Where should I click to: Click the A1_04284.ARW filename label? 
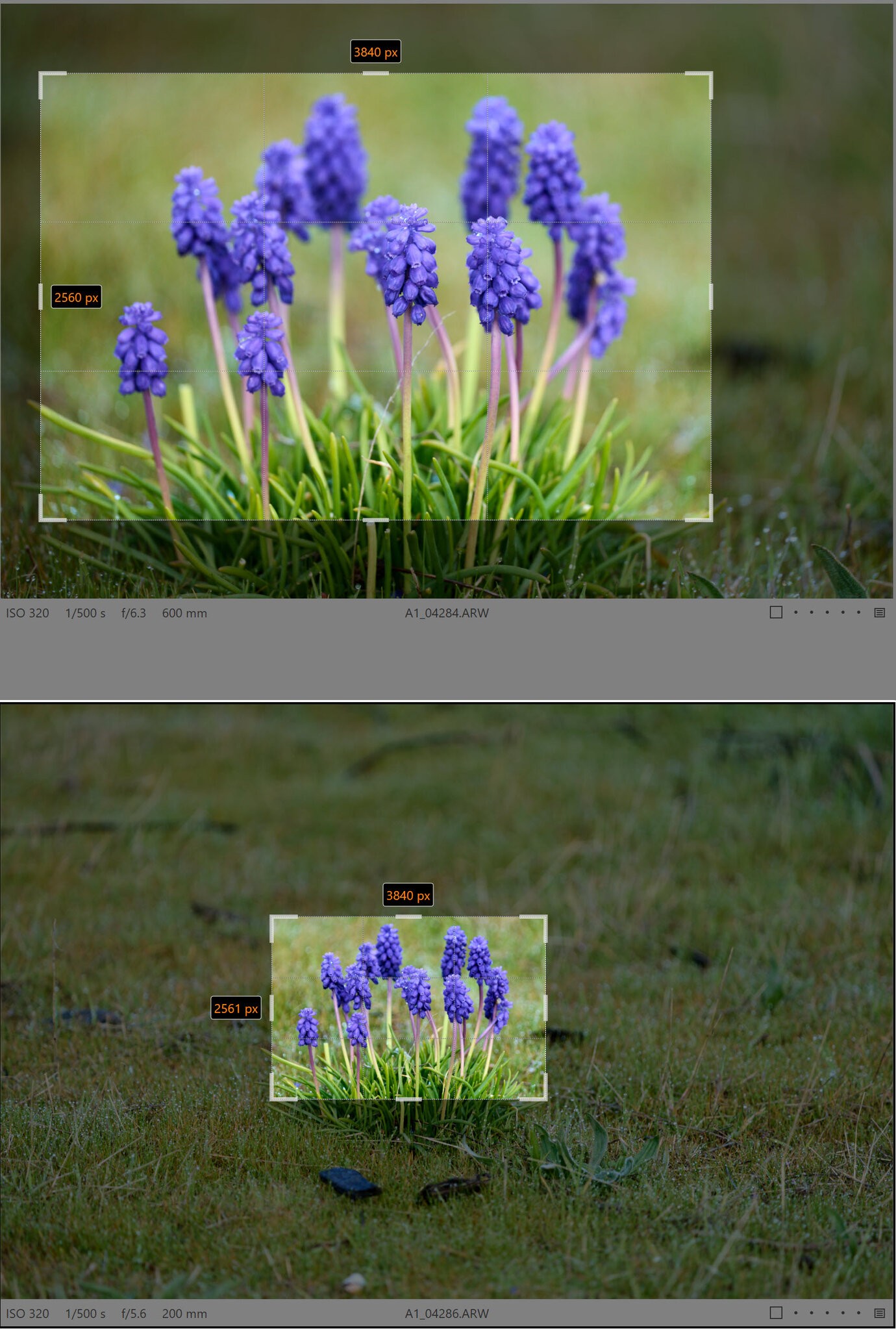point(447,613)
